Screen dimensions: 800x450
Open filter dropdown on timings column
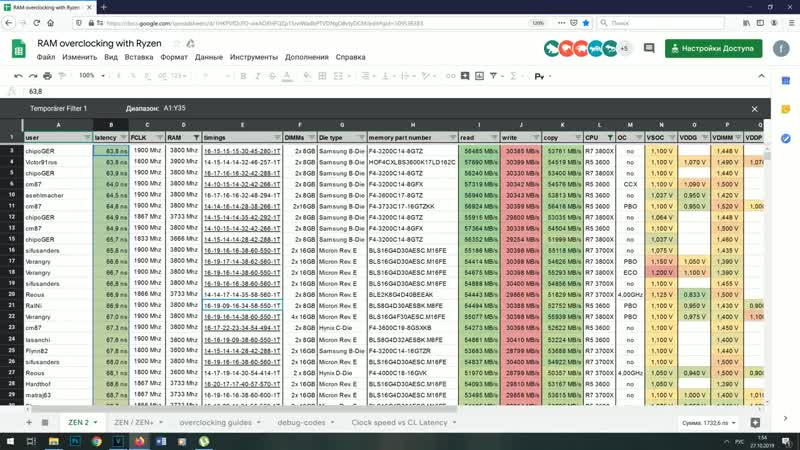tap(277, 138)
